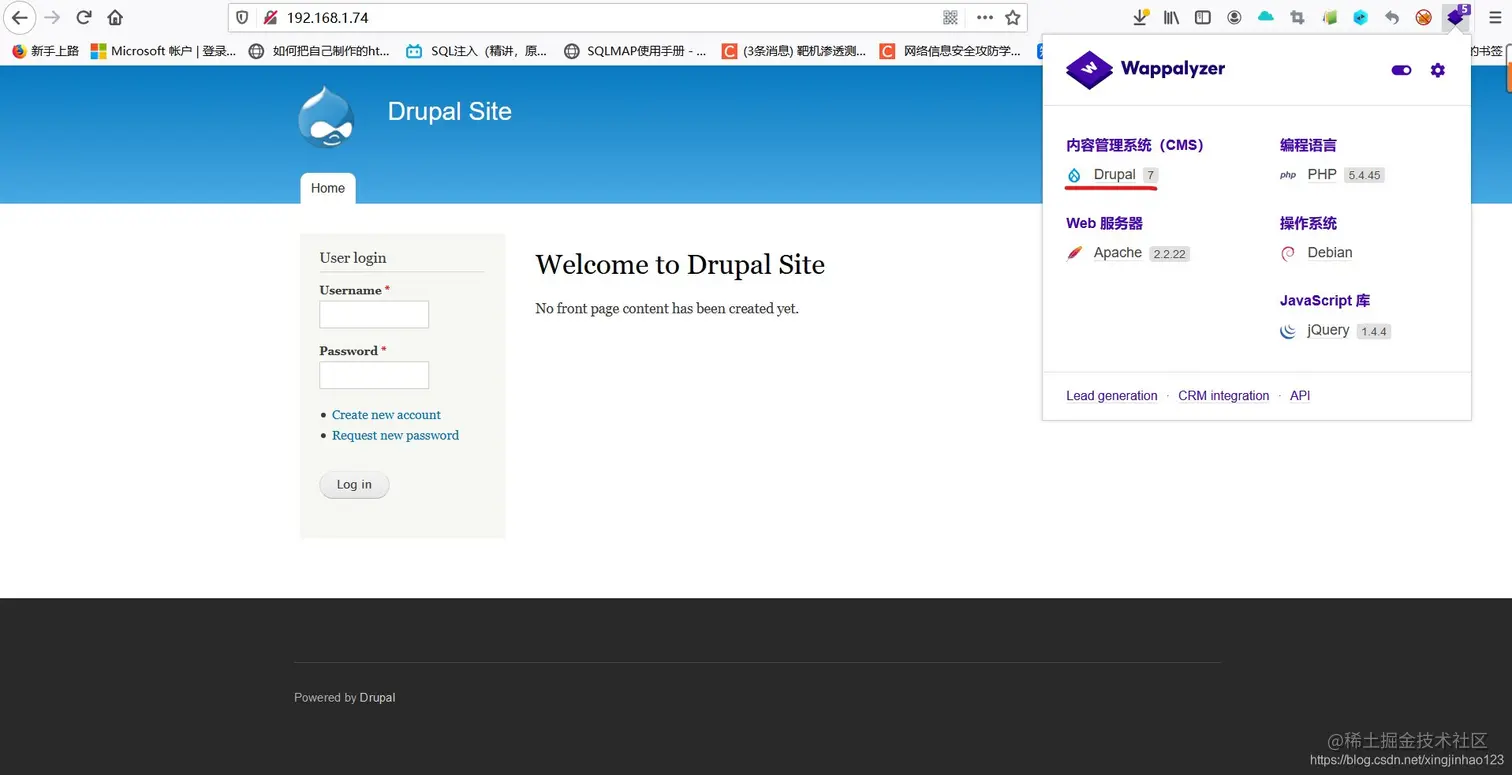Click the Log in button
The height and width of the screenshot is (775, 1512).
(354, 485)
